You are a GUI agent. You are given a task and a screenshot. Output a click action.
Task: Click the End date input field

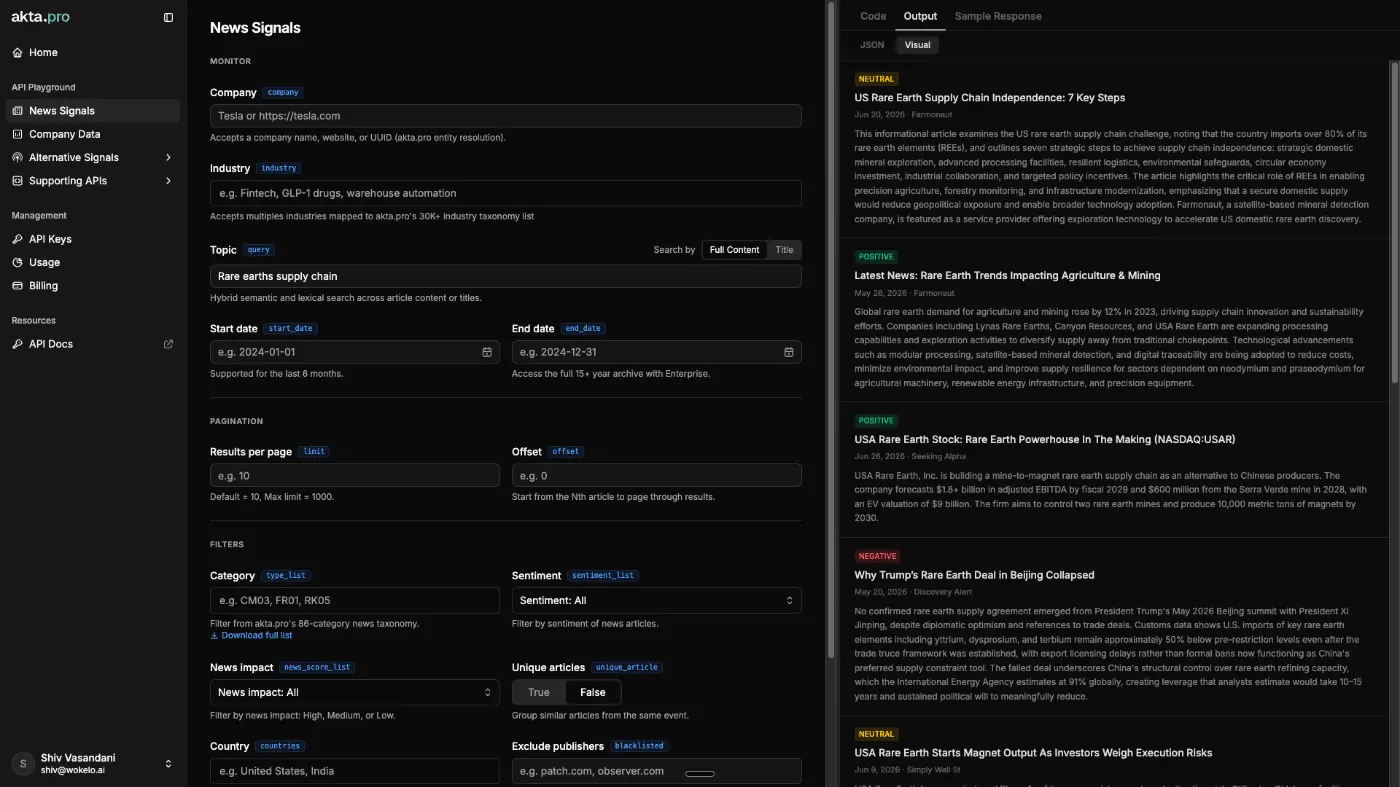click(657, 352)
